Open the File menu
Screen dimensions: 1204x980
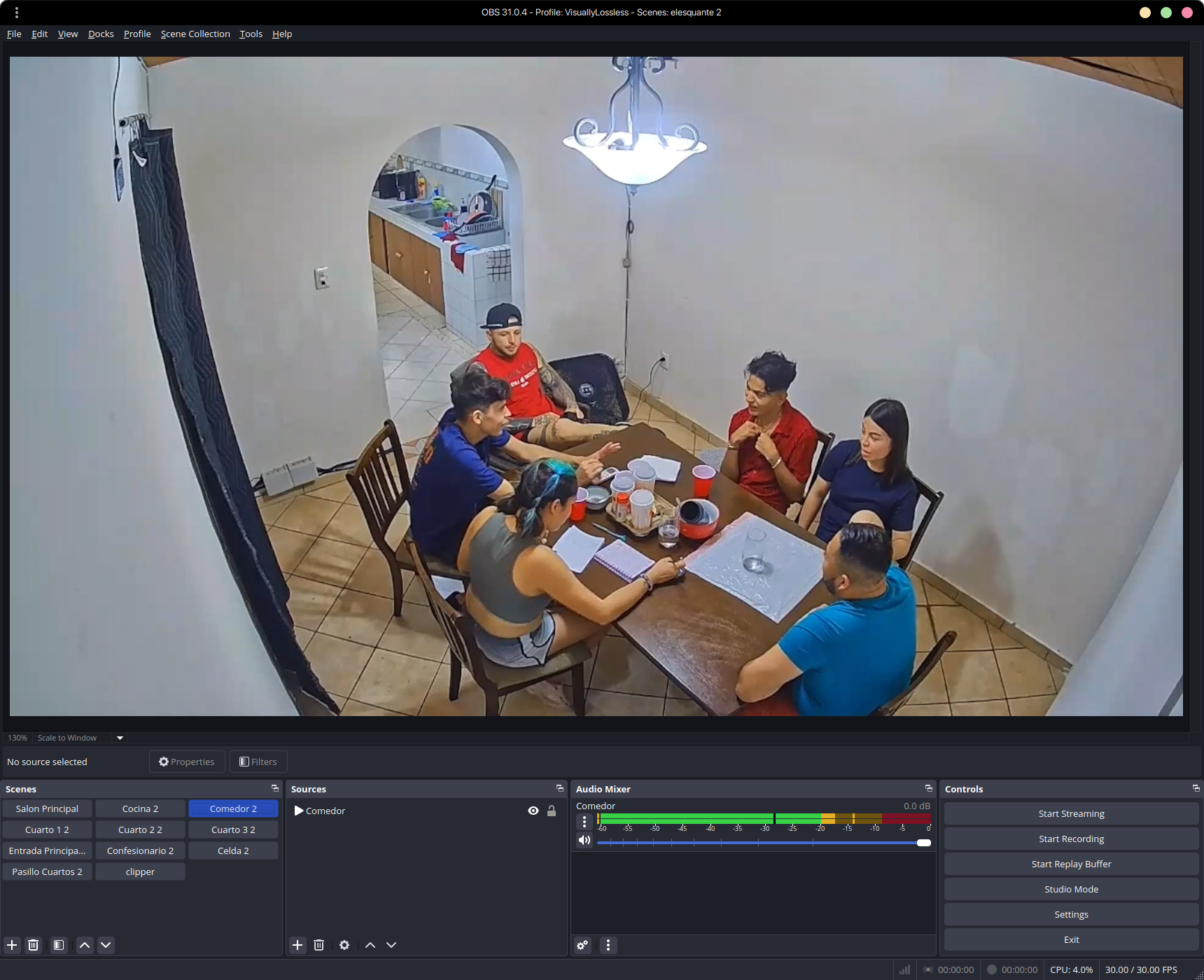pos(14,34)
